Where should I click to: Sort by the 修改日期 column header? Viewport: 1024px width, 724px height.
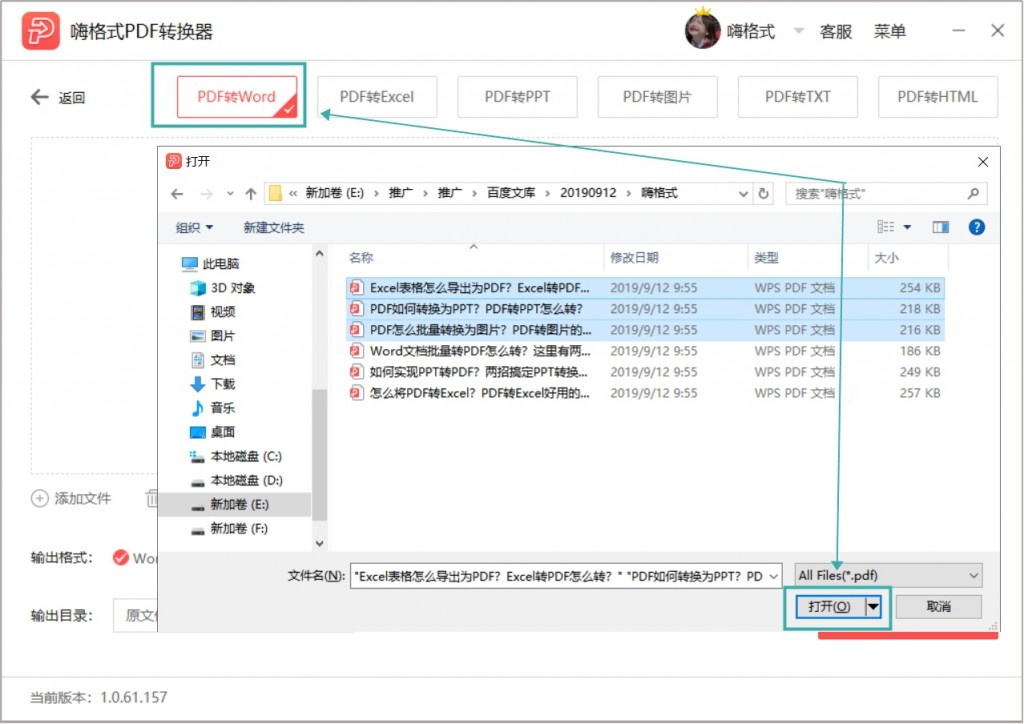(x=634, y=258)
